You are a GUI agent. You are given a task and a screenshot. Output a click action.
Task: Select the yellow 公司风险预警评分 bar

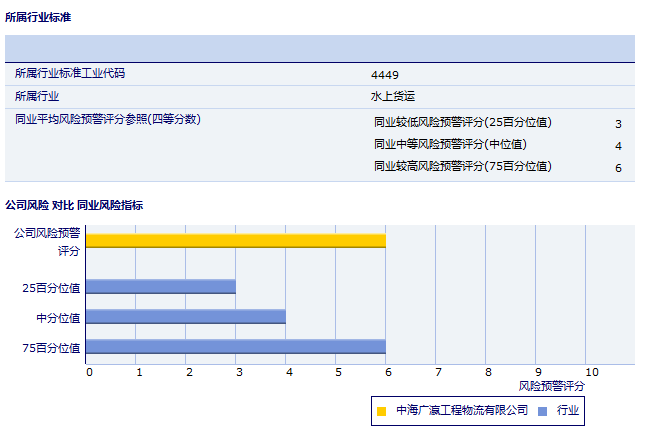click(x=235, y=240)
